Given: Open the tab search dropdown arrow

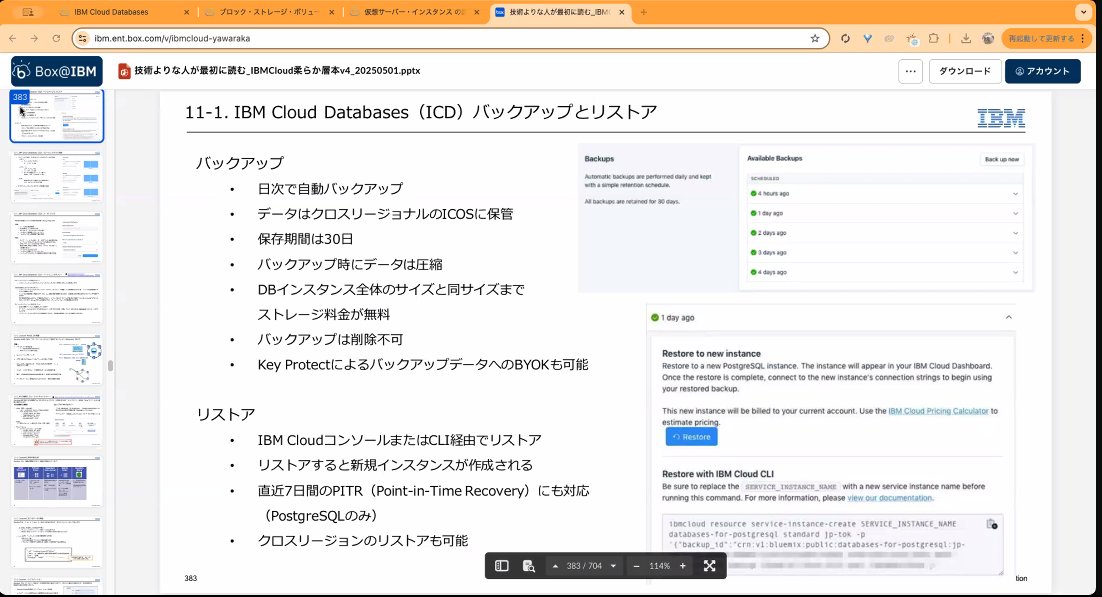Looking at the screenshot, I should coord(1084,12).
